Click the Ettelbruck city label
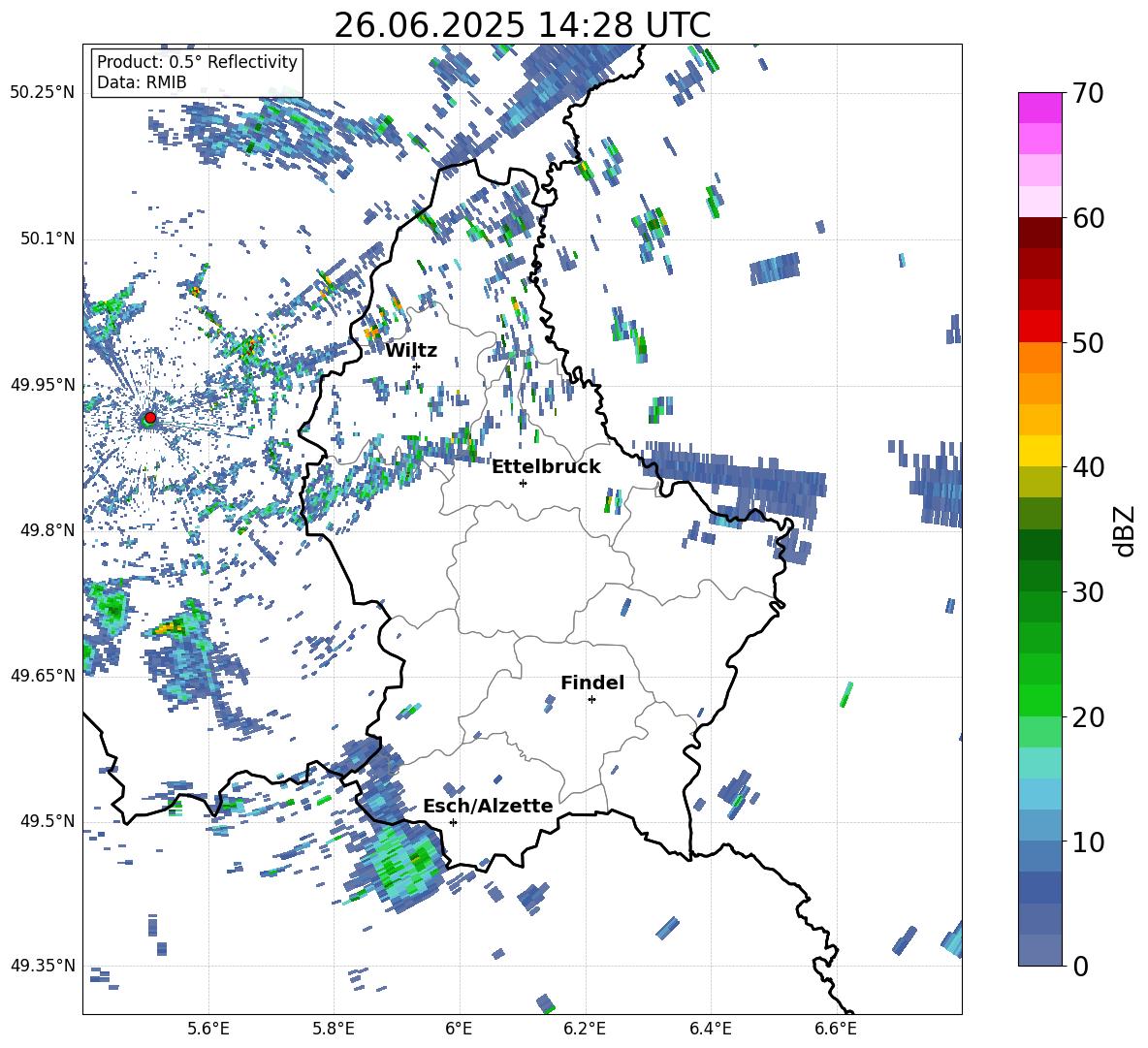The height and width of the screenshot is (1048, 1148). tap(546, 467)
